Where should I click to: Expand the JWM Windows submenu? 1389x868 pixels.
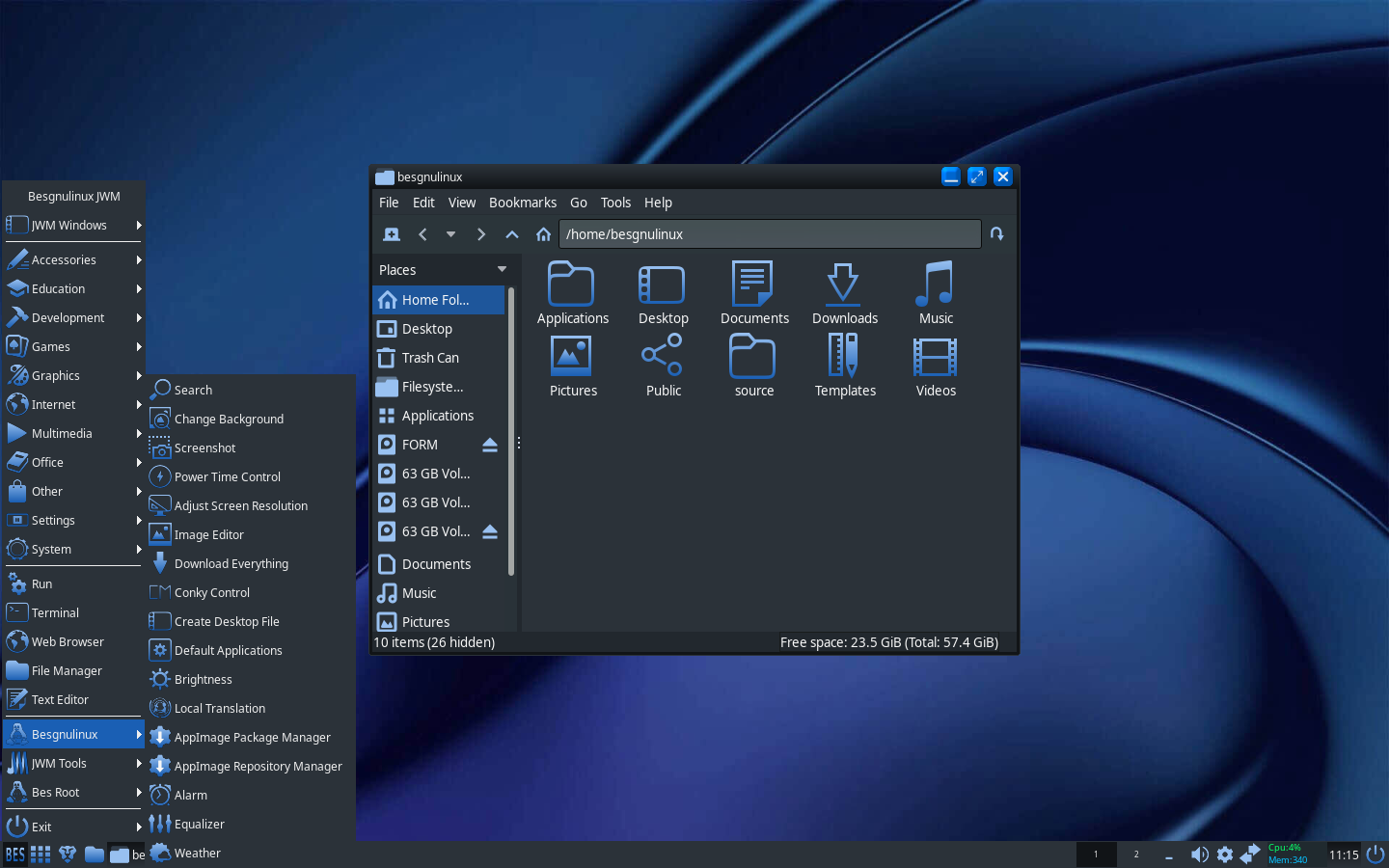(x=74, y=225)
